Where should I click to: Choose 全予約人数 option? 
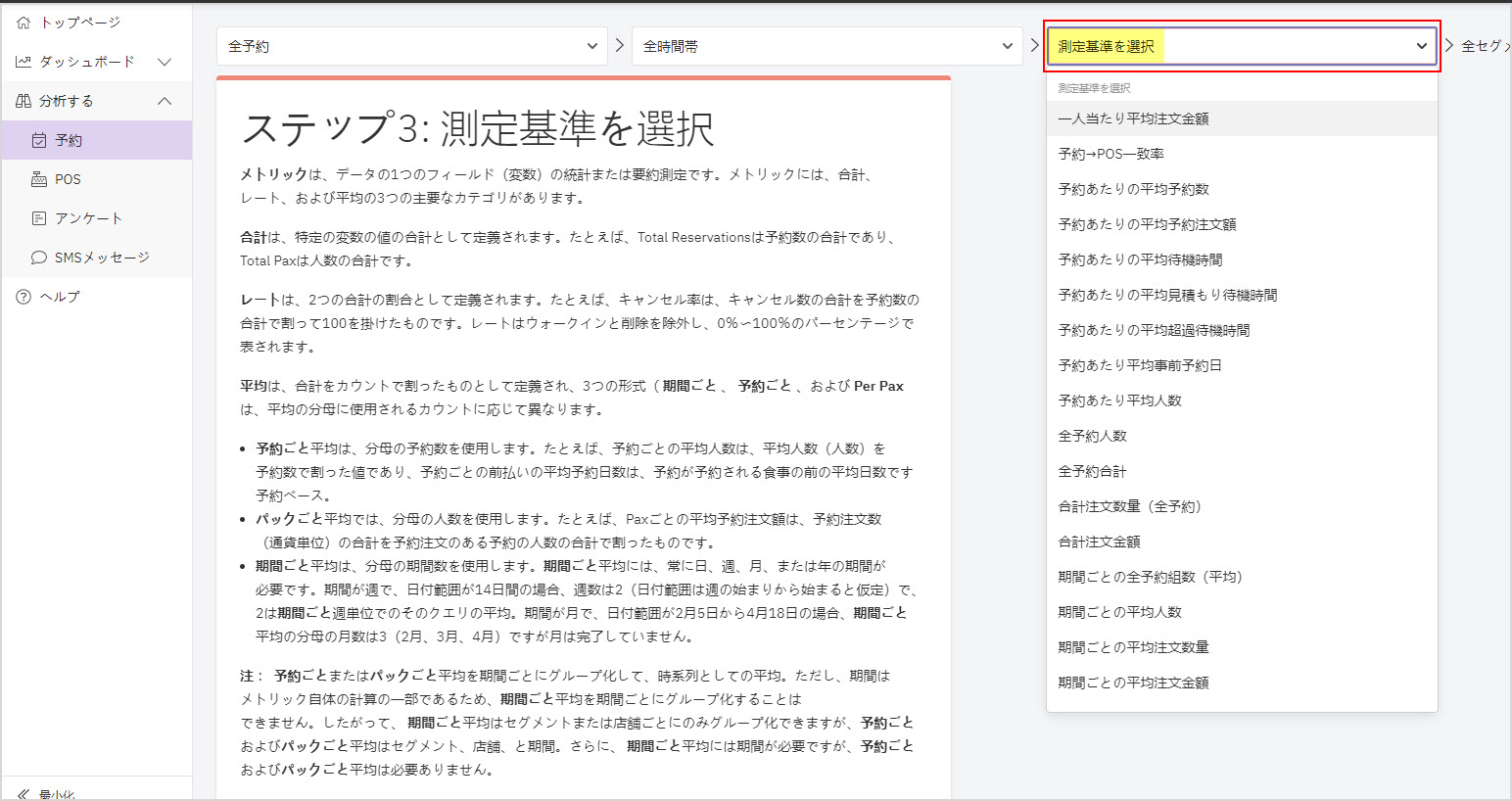pyautogui.click(x=1242, y=436)
